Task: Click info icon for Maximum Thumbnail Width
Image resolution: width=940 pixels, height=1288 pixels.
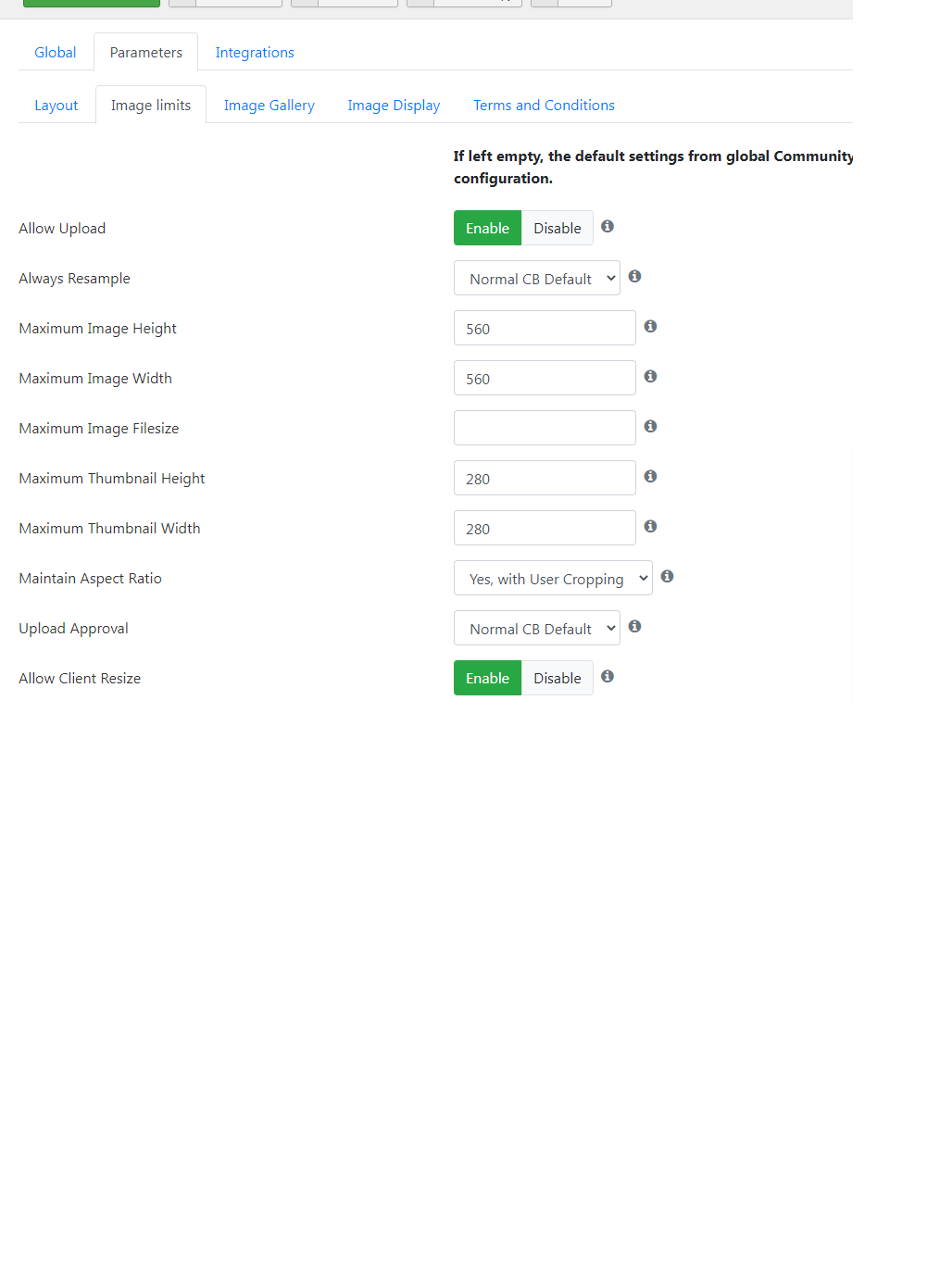Action: (x=650, y=526)
